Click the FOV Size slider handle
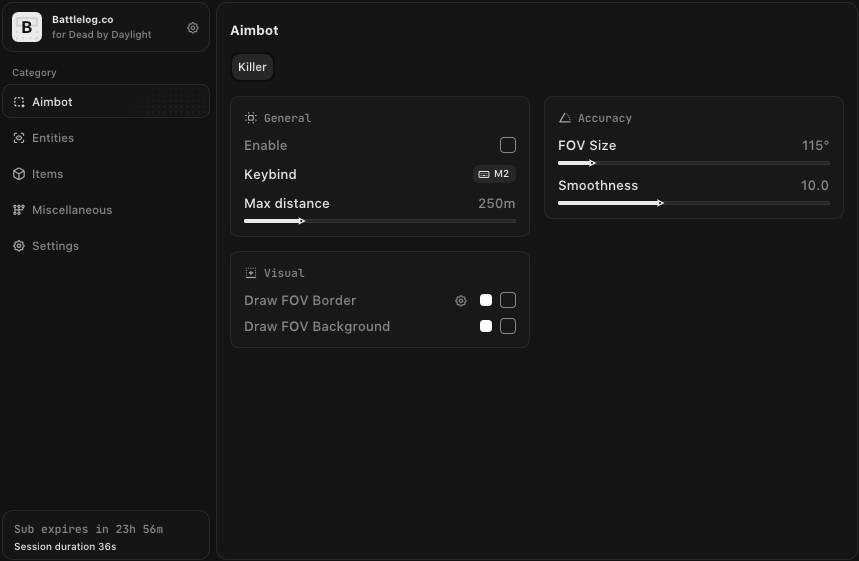Screen dimensions: 859x561 pyautogui.click(x=592, y=163)
